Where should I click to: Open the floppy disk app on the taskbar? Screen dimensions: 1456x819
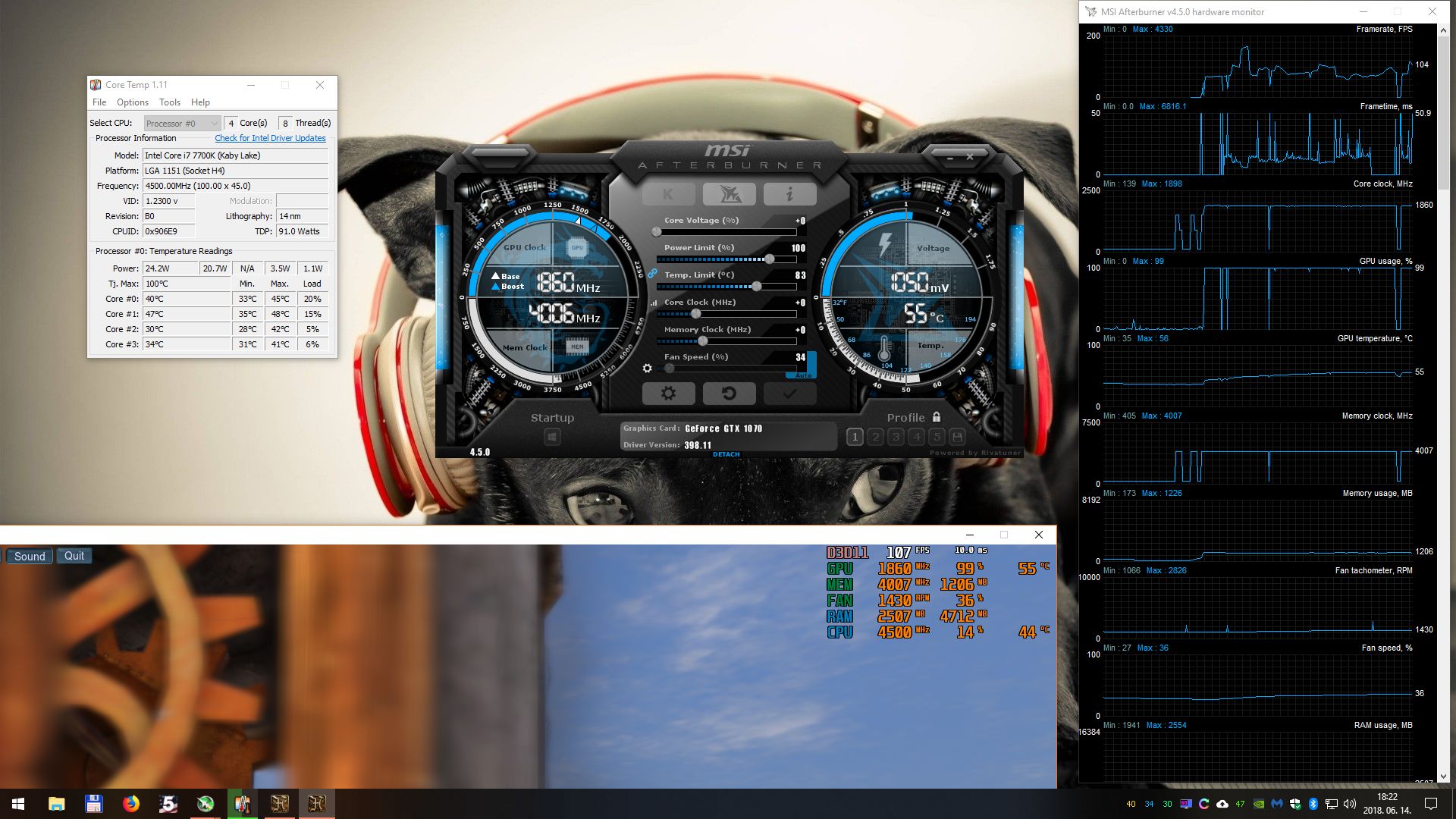pyautogui.click(x=93, y=804)
